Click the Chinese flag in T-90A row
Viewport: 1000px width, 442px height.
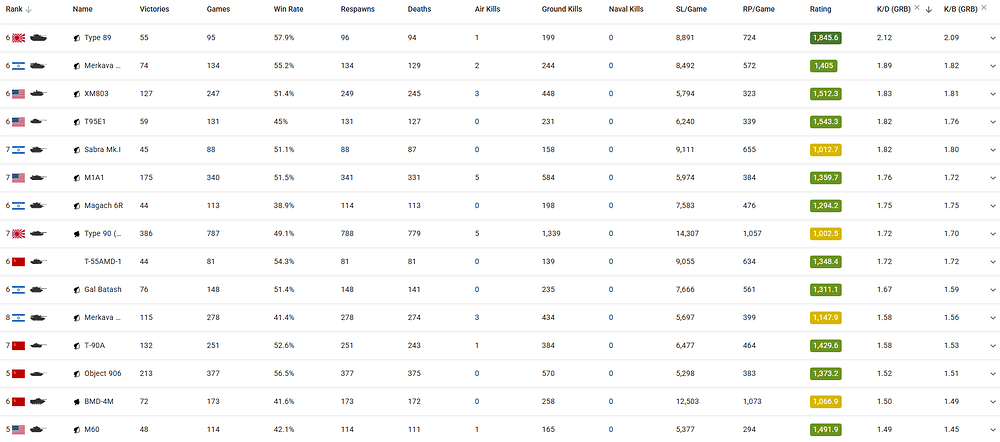pos(18,346)
